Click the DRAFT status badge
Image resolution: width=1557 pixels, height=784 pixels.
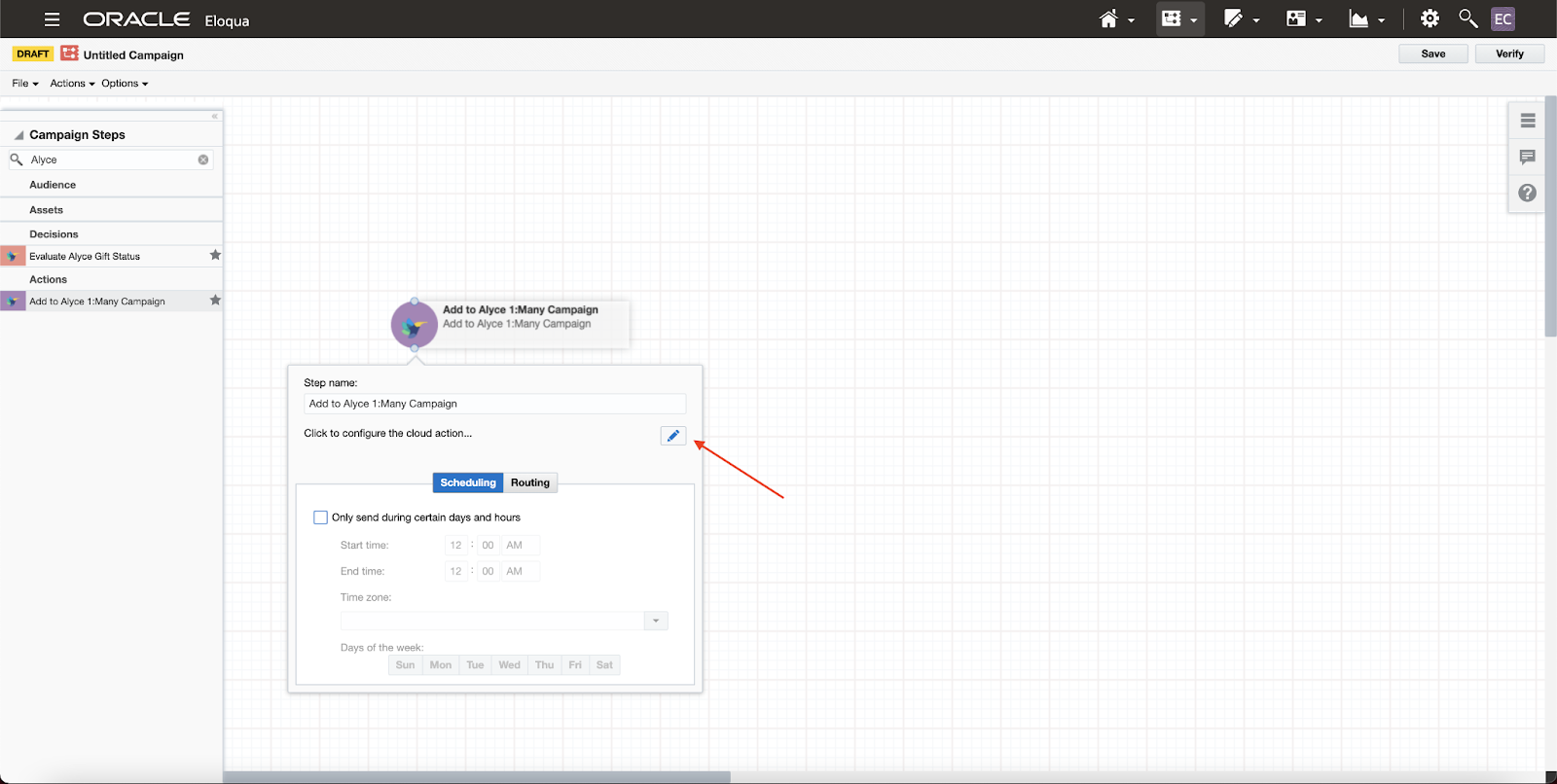click(33, 53)
